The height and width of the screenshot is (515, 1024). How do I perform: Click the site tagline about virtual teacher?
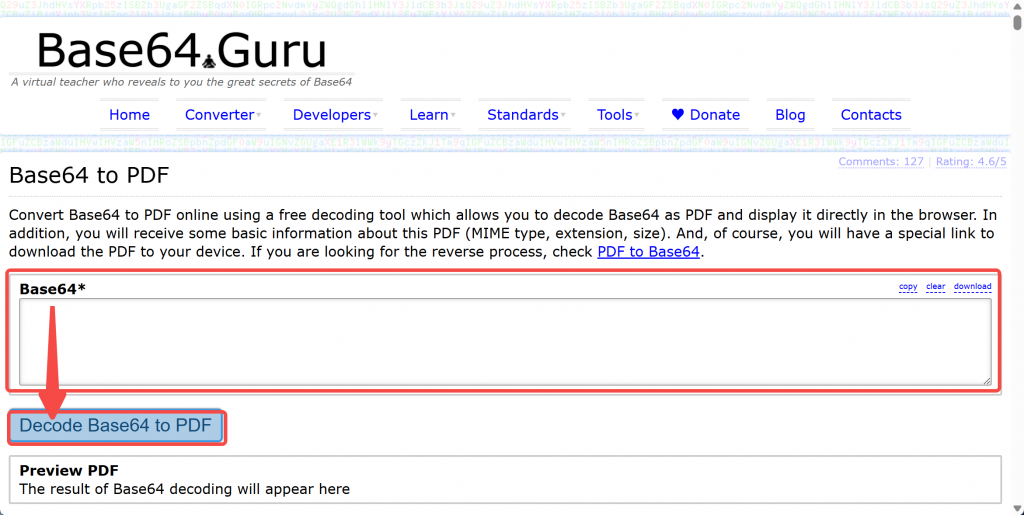pyautogui.click(x=182, y=82)
